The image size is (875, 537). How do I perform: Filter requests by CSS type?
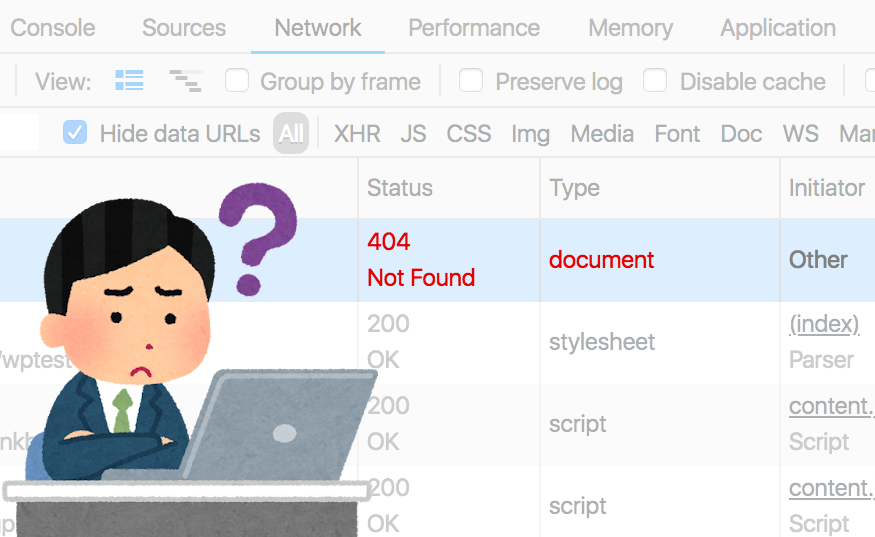(x=469, y=133)
